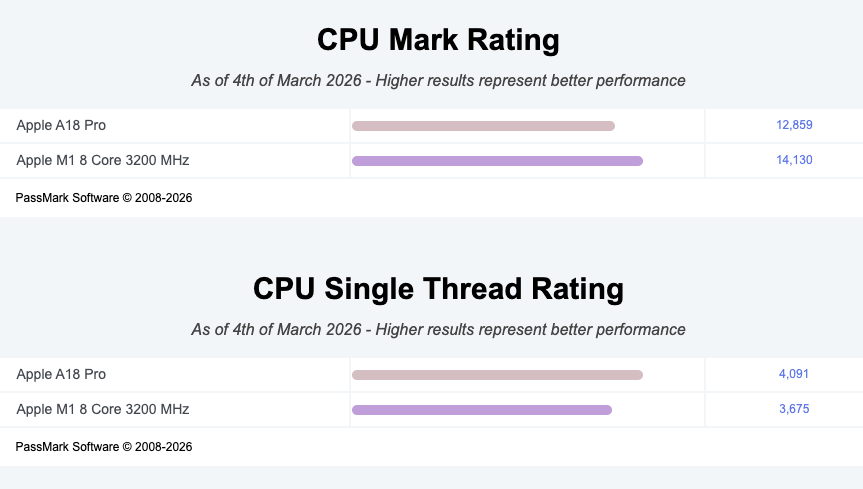Click the CPU Mark Rating heading
The width and height of the screenshot is (863, 489).
point(438,40)
